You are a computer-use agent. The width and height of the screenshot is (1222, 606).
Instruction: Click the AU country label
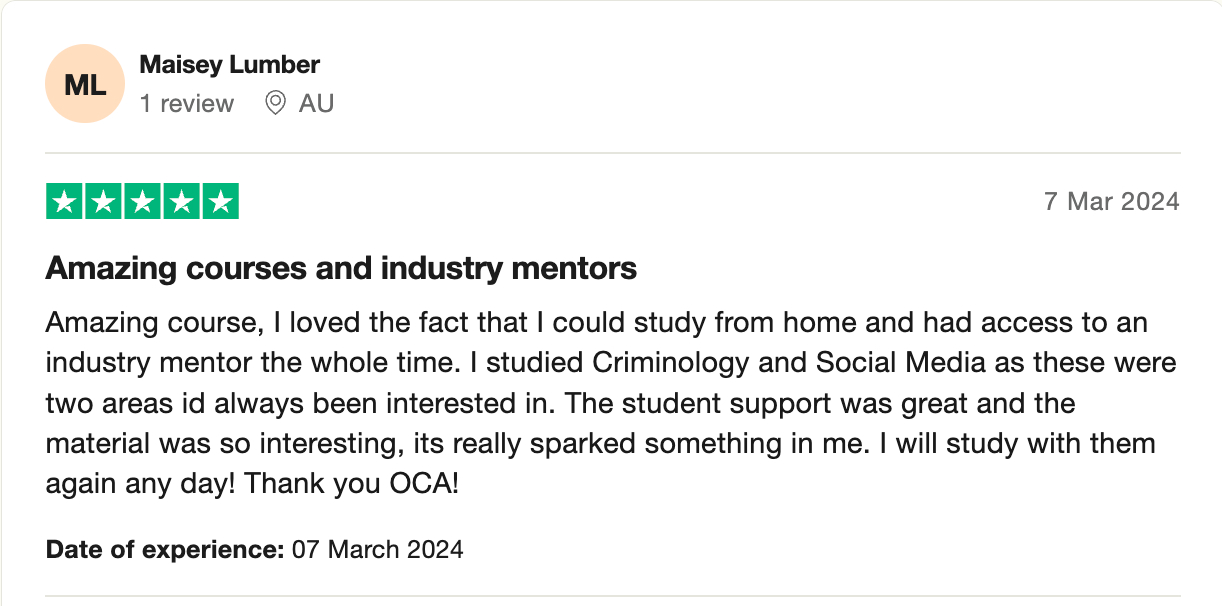(316, 103)
